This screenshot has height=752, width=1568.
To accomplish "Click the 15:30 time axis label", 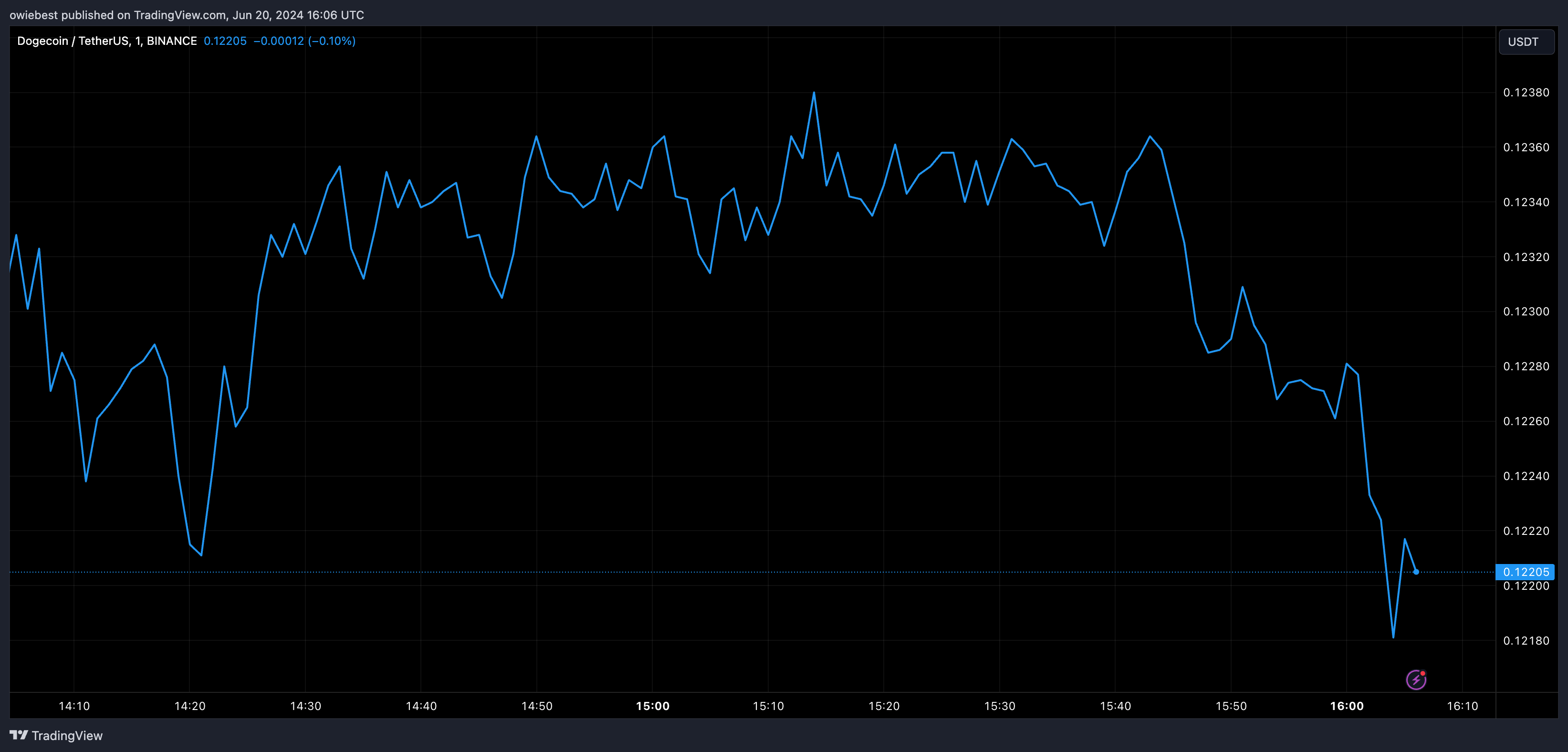I will pos(1000,706).
